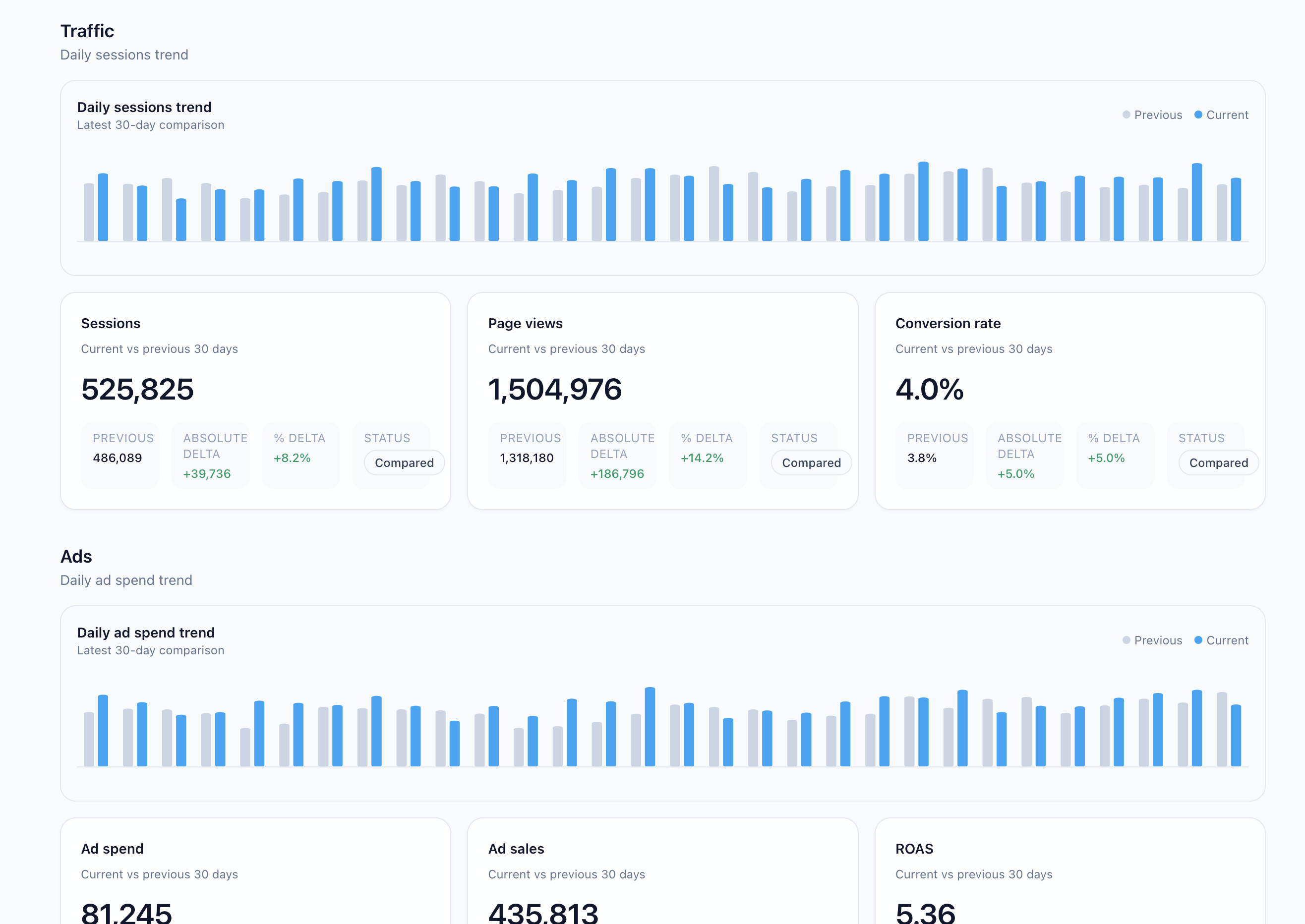Select the 1,504,976 page views total

[x=555, y=389]
